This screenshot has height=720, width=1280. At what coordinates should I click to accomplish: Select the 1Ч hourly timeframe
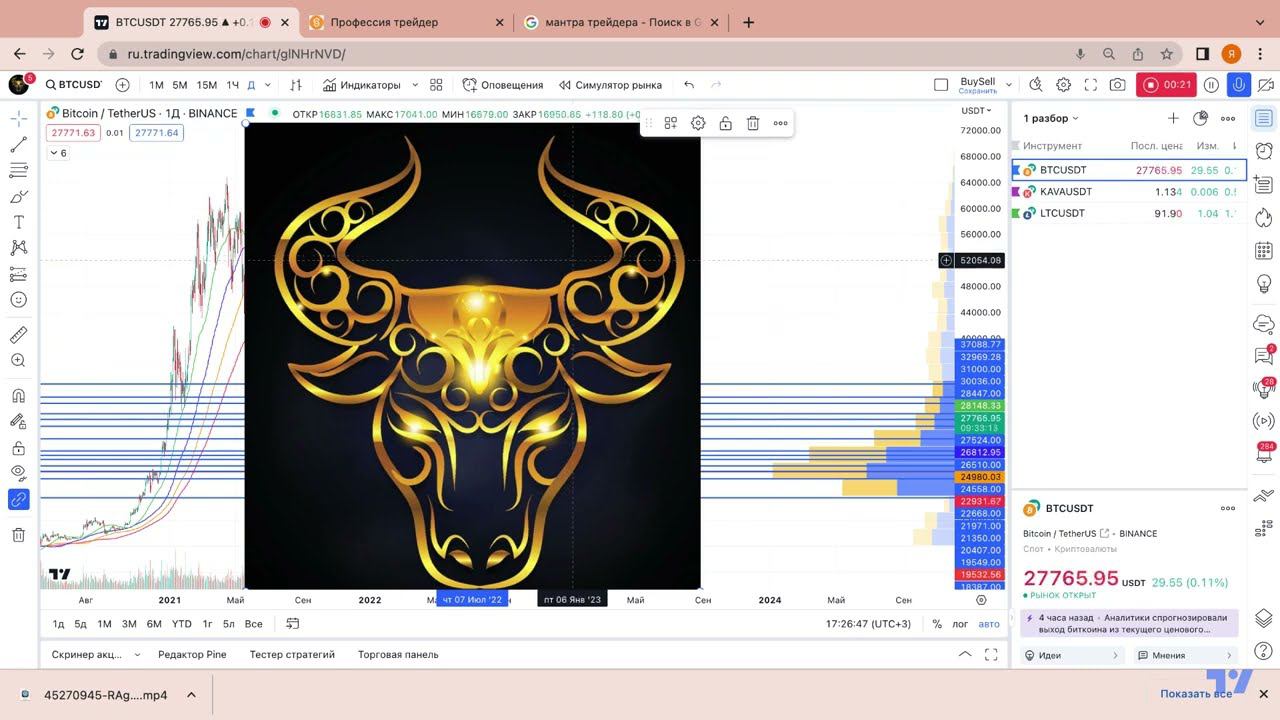pos(232,85)
